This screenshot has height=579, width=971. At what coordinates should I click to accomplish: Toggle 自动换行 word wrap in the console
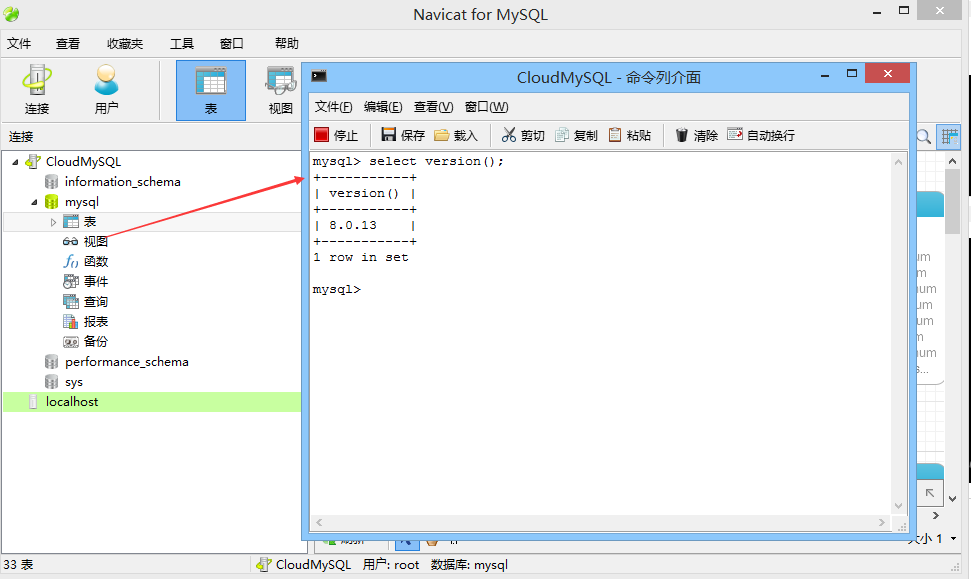pos(761,135)
